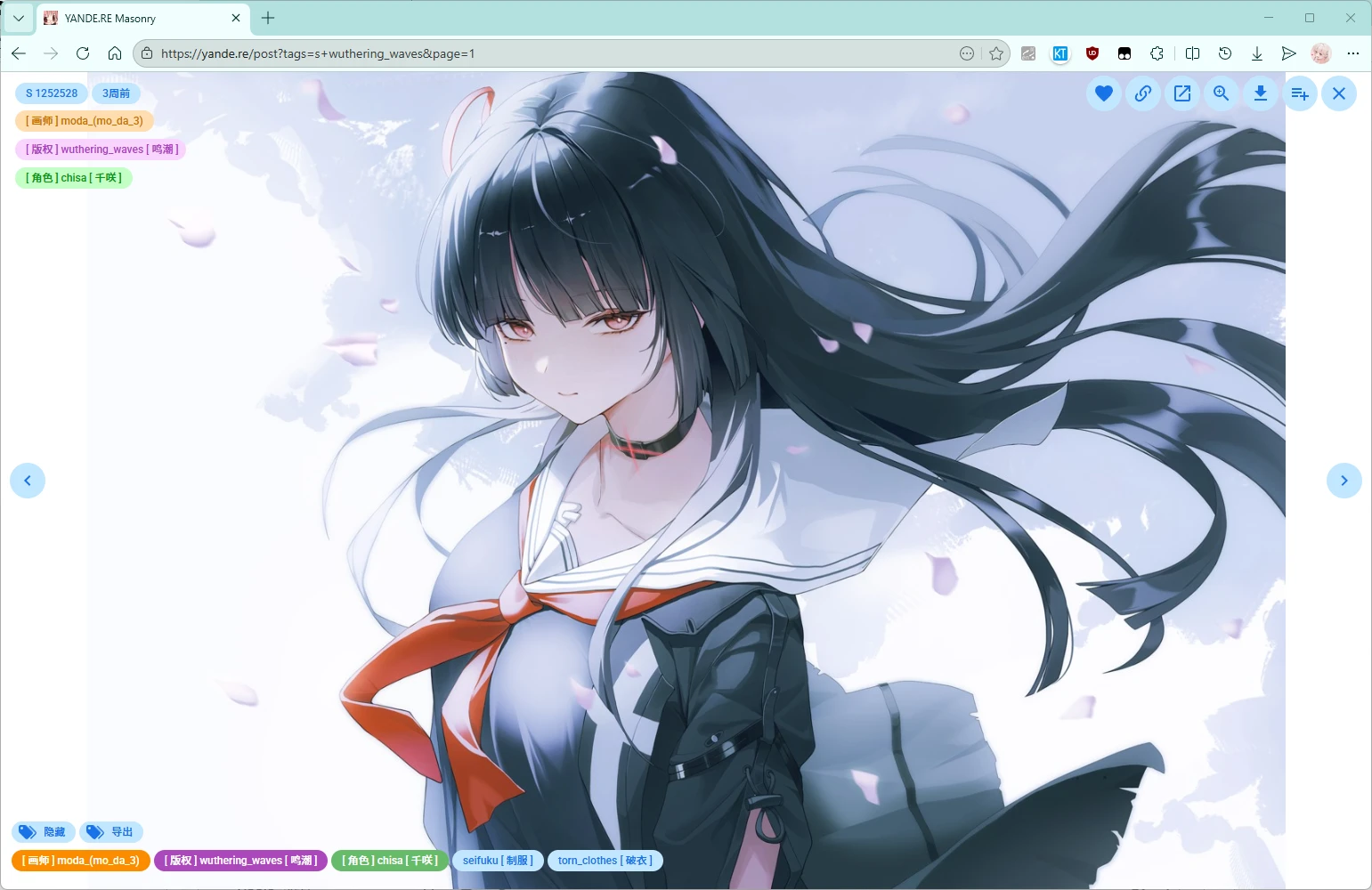Screen dimensions: 1372x890
Task: Select the YANDE.RE Masonry tab
Action: (142, 19)
